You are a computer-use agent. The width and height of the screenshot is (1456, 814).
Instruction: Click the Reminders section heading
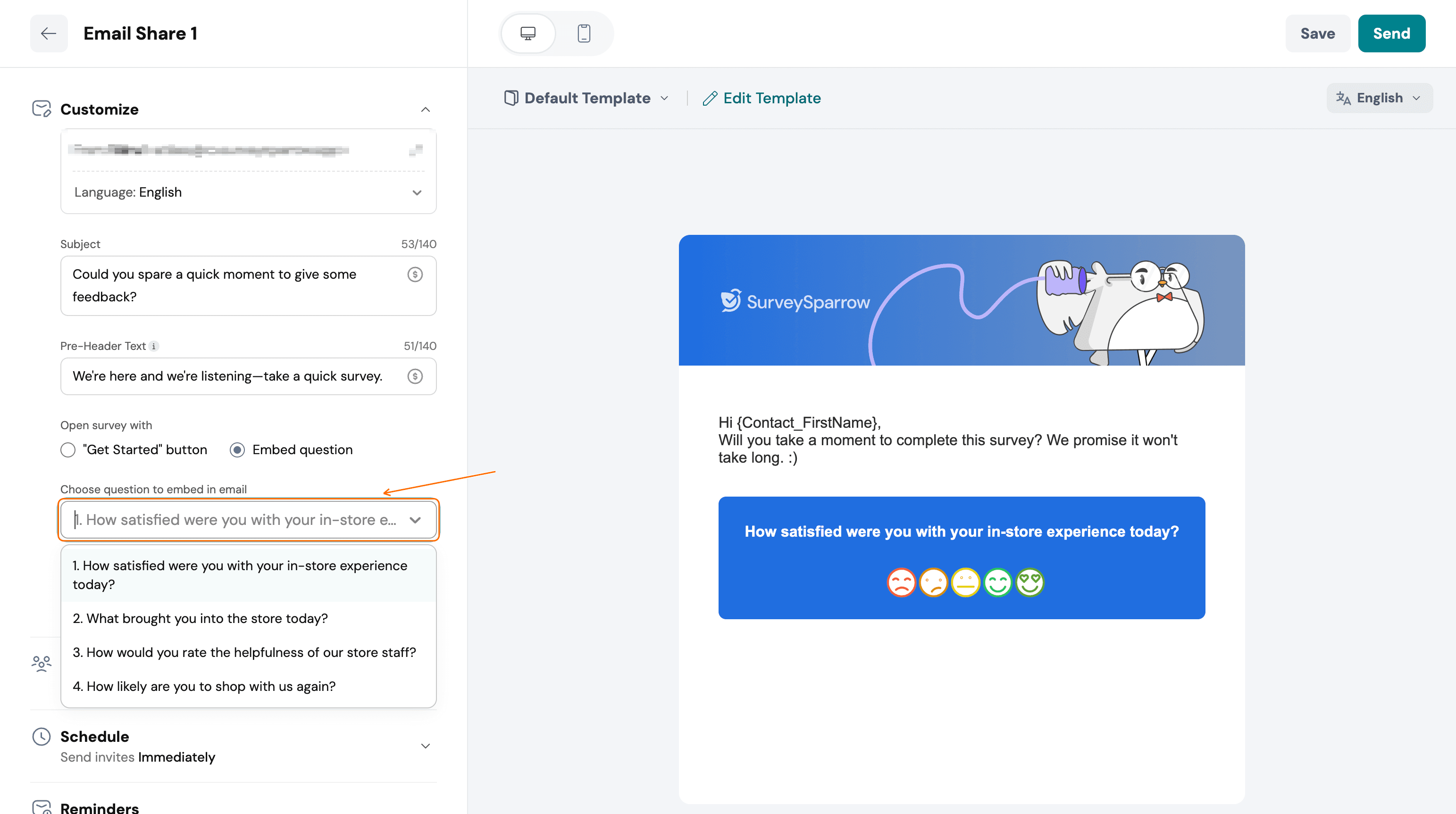pyautogui.click(x=100, y=808)
